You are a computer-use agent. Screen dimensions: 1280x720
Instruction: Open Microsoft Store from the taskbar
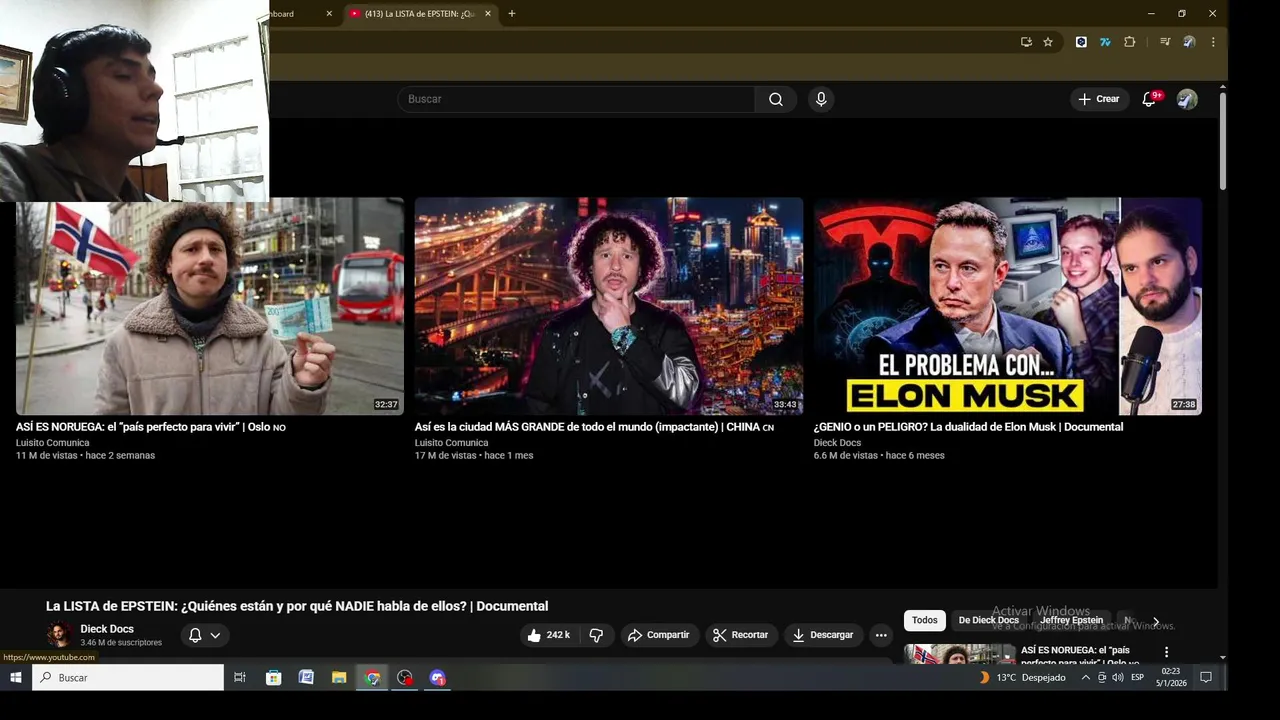(x=273, y=677)
